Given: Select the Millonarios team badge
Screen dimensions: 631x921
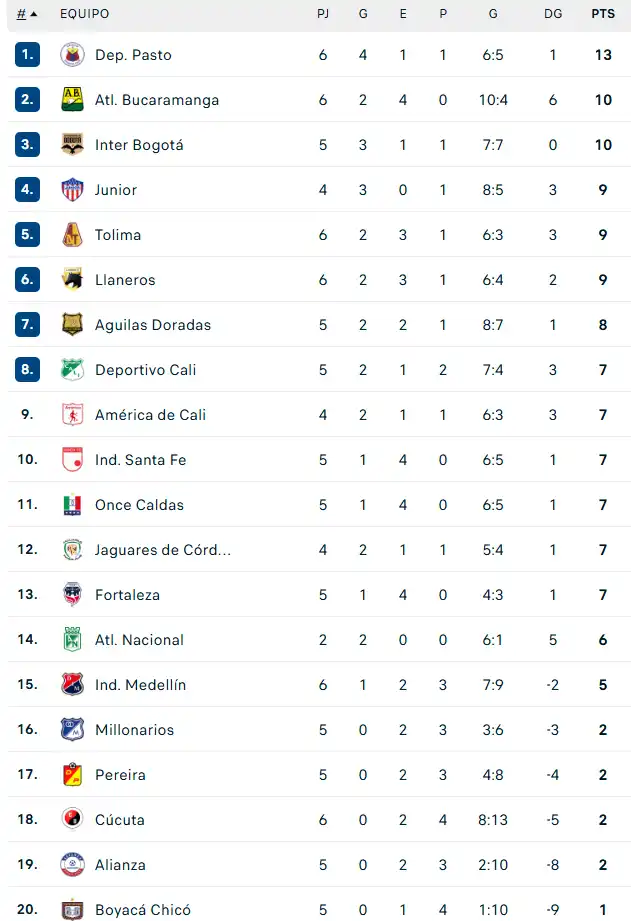Looking at the screenshot, I should coord(72,730).
